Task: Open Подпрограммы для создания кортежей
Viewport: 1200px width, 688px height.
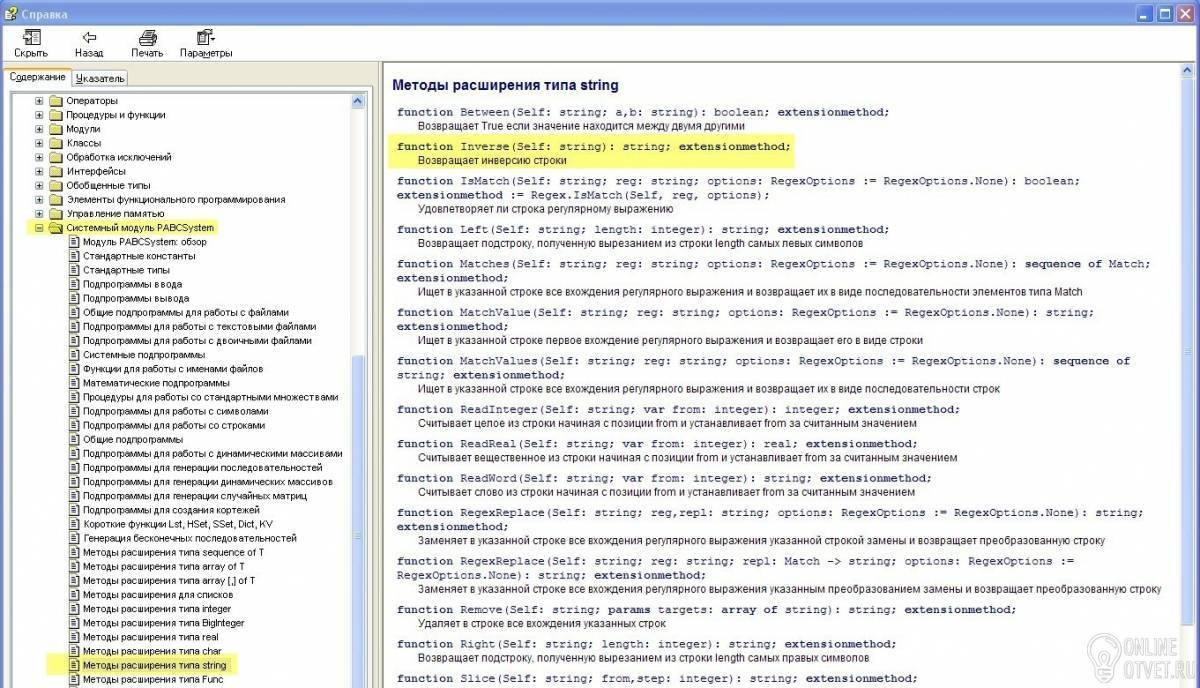Action: 170,510
